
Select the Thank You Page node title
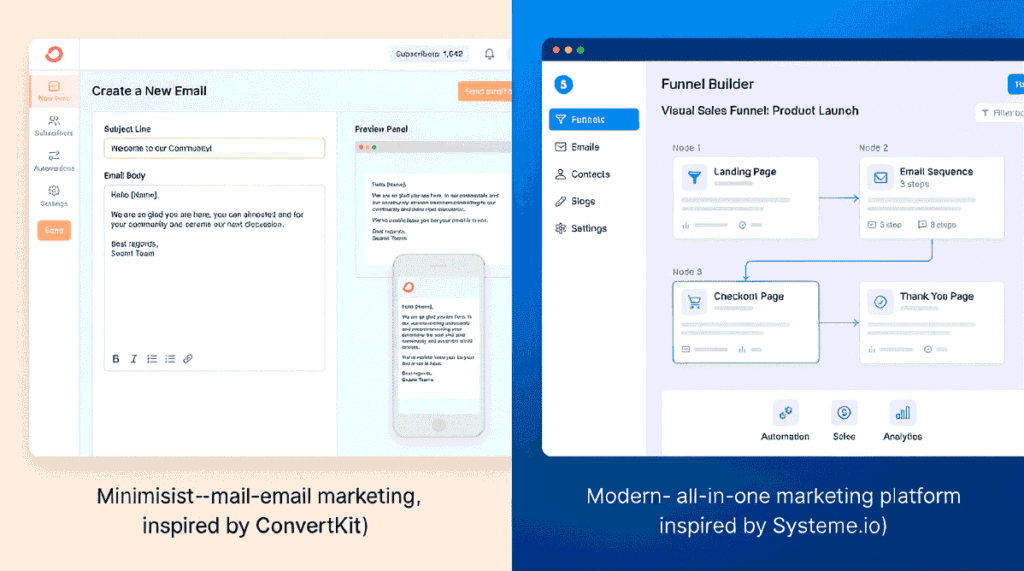[x=936, y=297]
